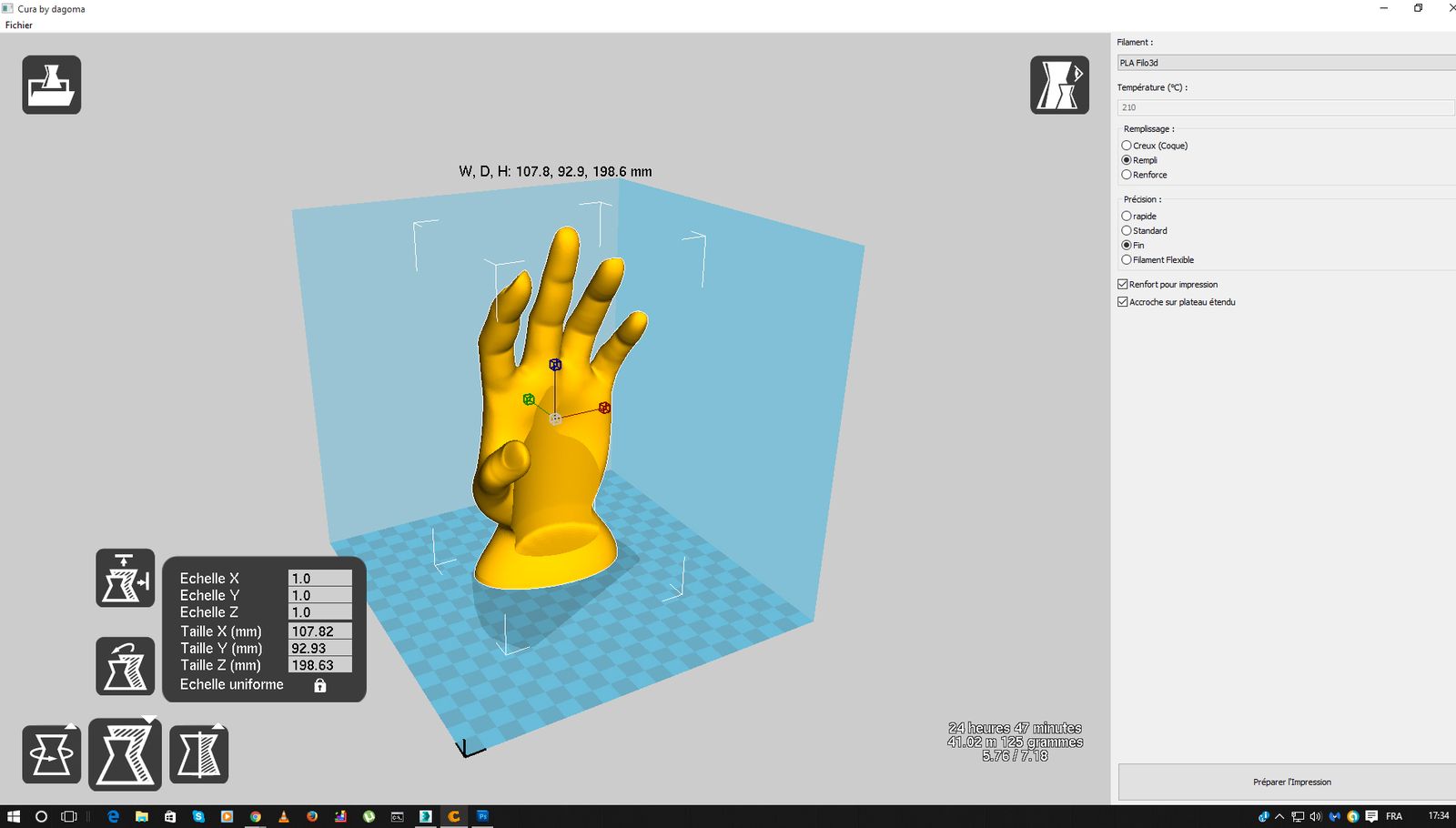Open Google Chrome from taskbar

click(x=256, y=816)
